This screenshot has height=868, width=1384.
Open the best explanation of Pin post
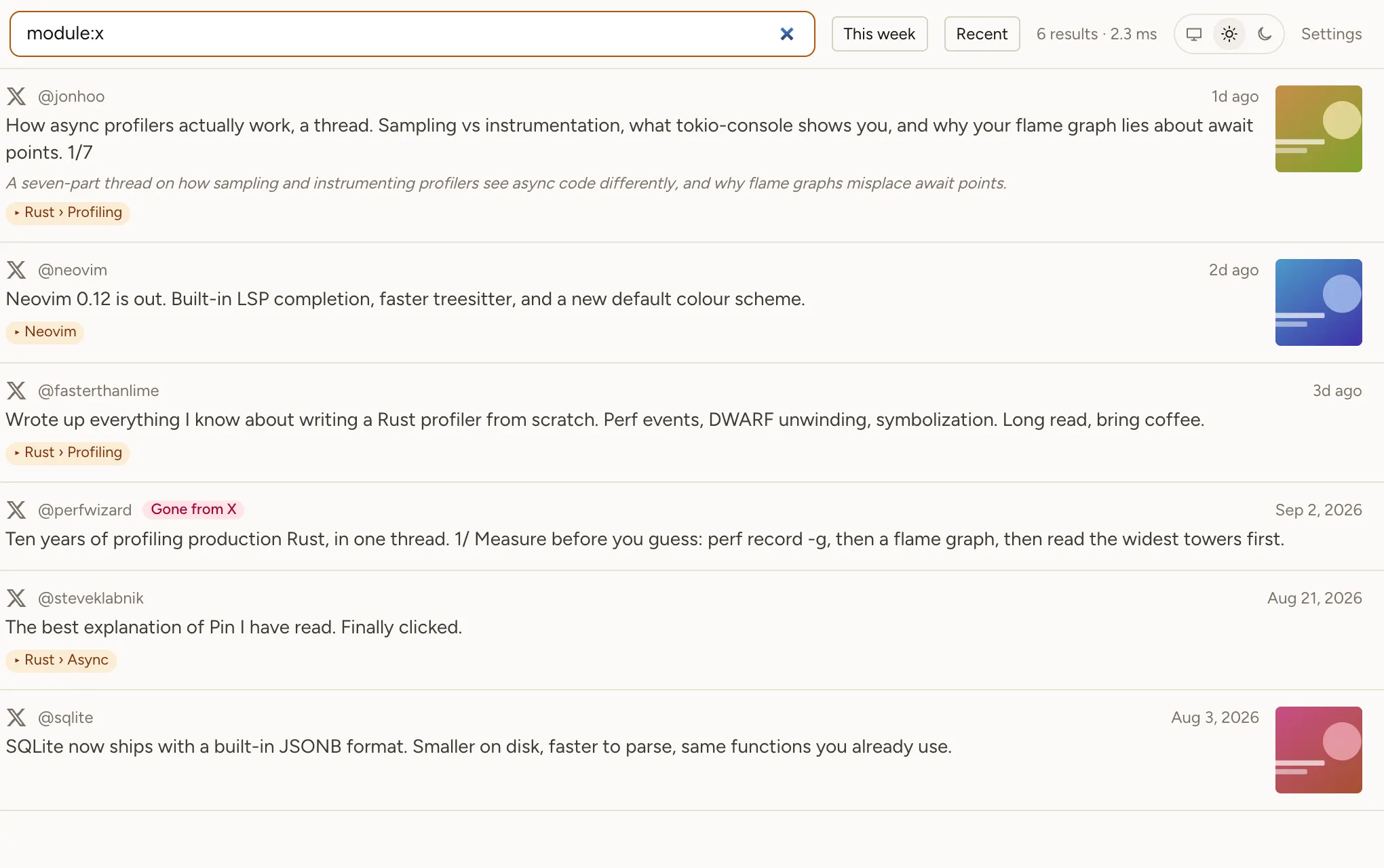(x=234, y=627)
